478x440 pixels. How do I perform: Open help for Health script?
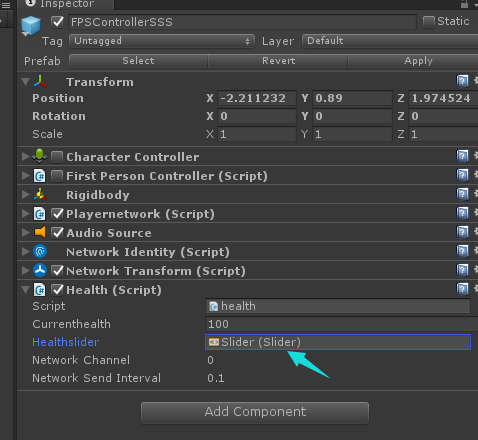click(x=462, y=289)
